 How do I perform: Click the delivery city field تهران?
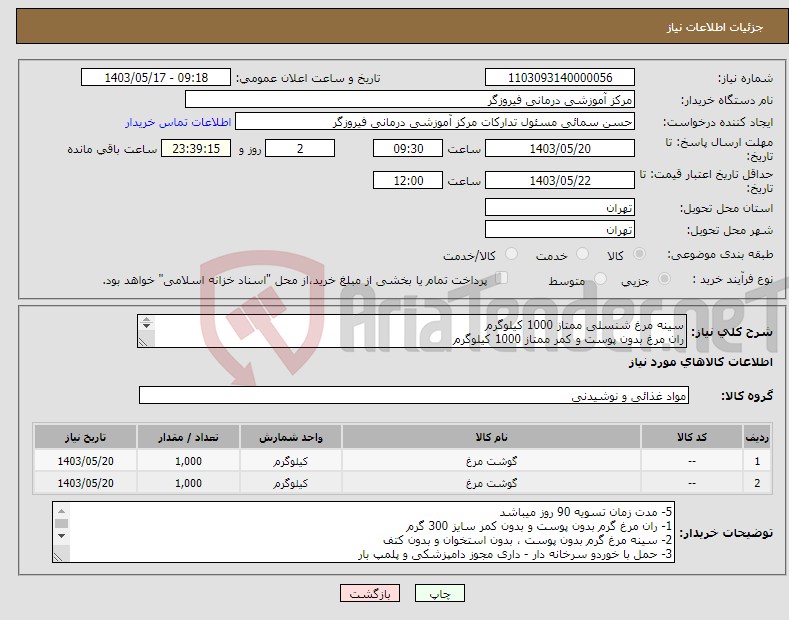pos(560,229)
